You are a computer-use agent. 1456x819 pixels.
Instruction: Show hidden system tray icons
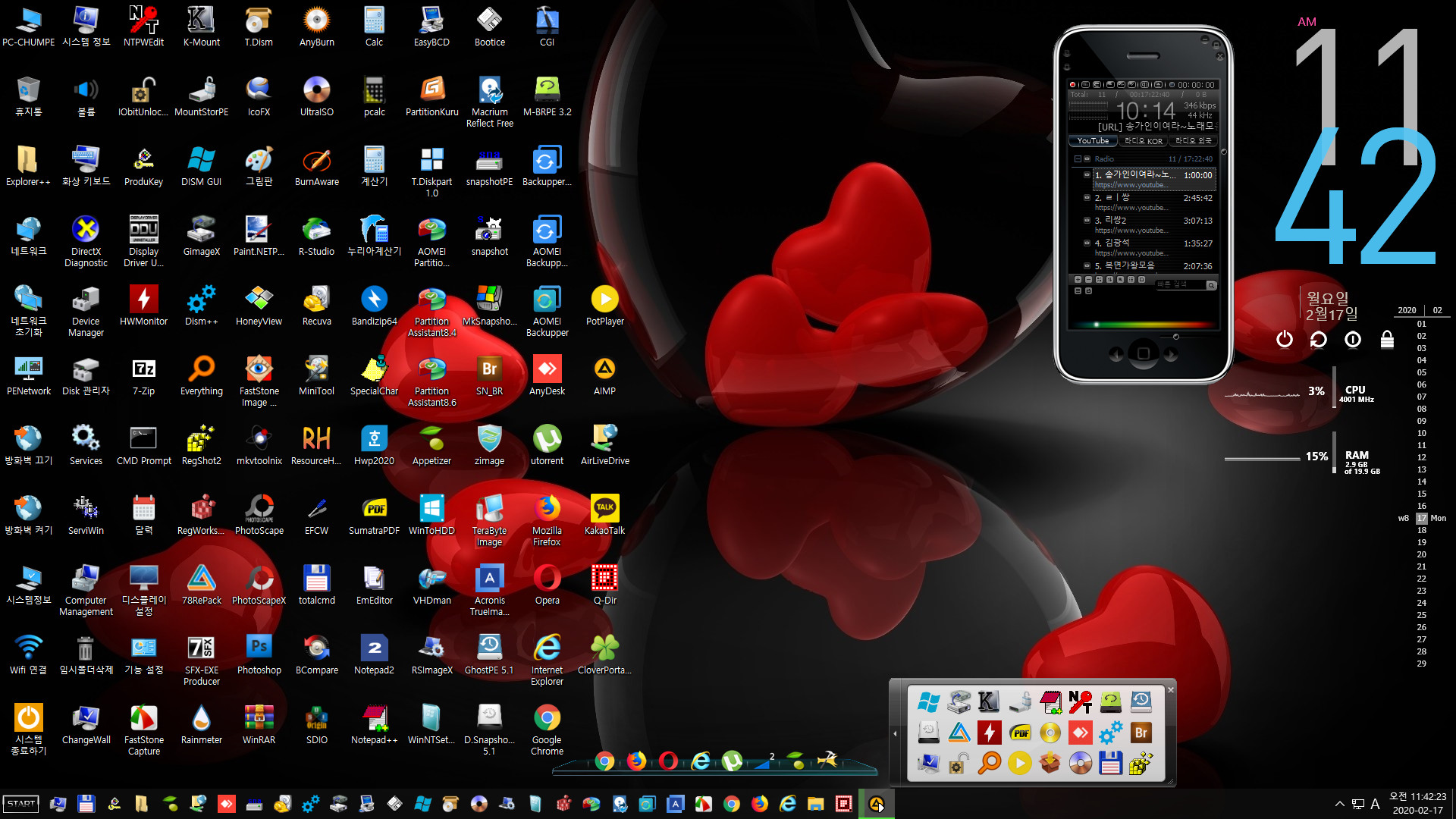pyautogui.click(x=1339, y=804)
